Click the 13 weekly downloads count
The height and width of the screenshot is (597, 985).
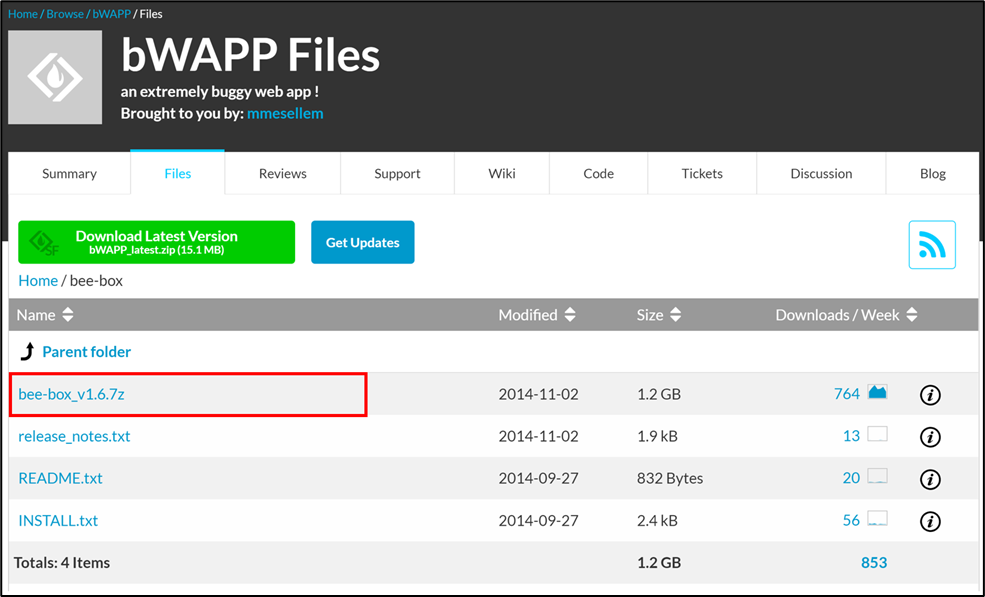pyautogui.click(x=851, y=435)
